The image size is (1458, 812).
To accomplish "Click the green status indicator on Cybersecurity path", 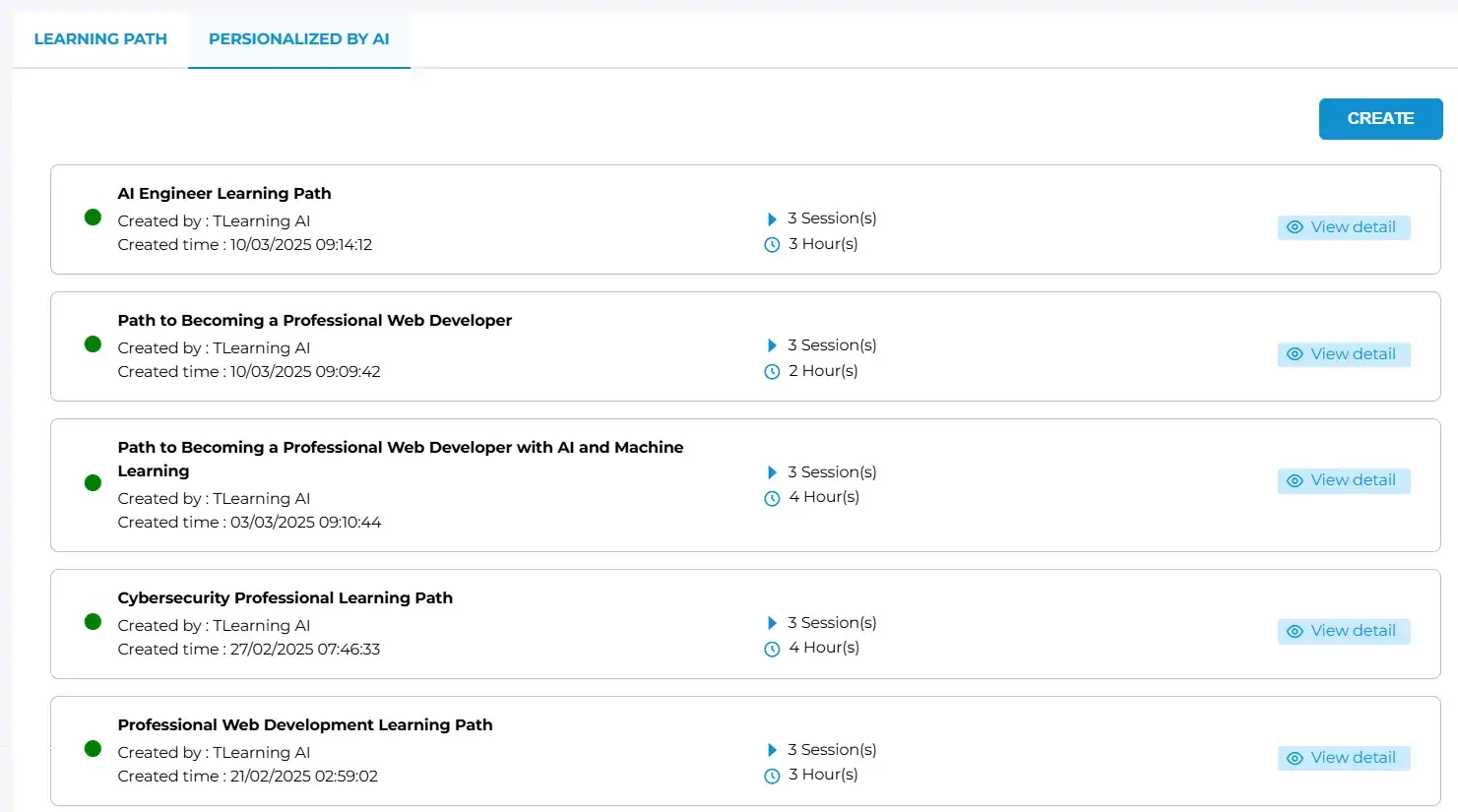I will pyautogui.click(x=92, y=621).
